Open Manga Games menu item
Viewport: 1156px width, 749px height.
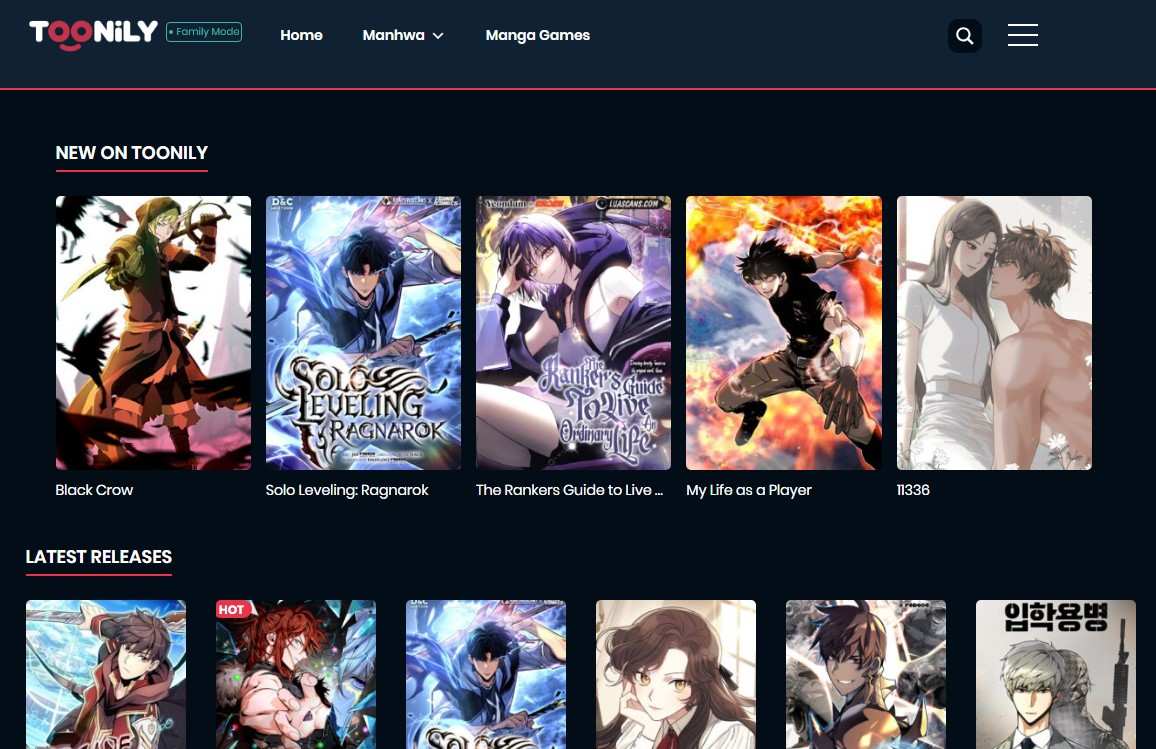click(x=537, y=35)
